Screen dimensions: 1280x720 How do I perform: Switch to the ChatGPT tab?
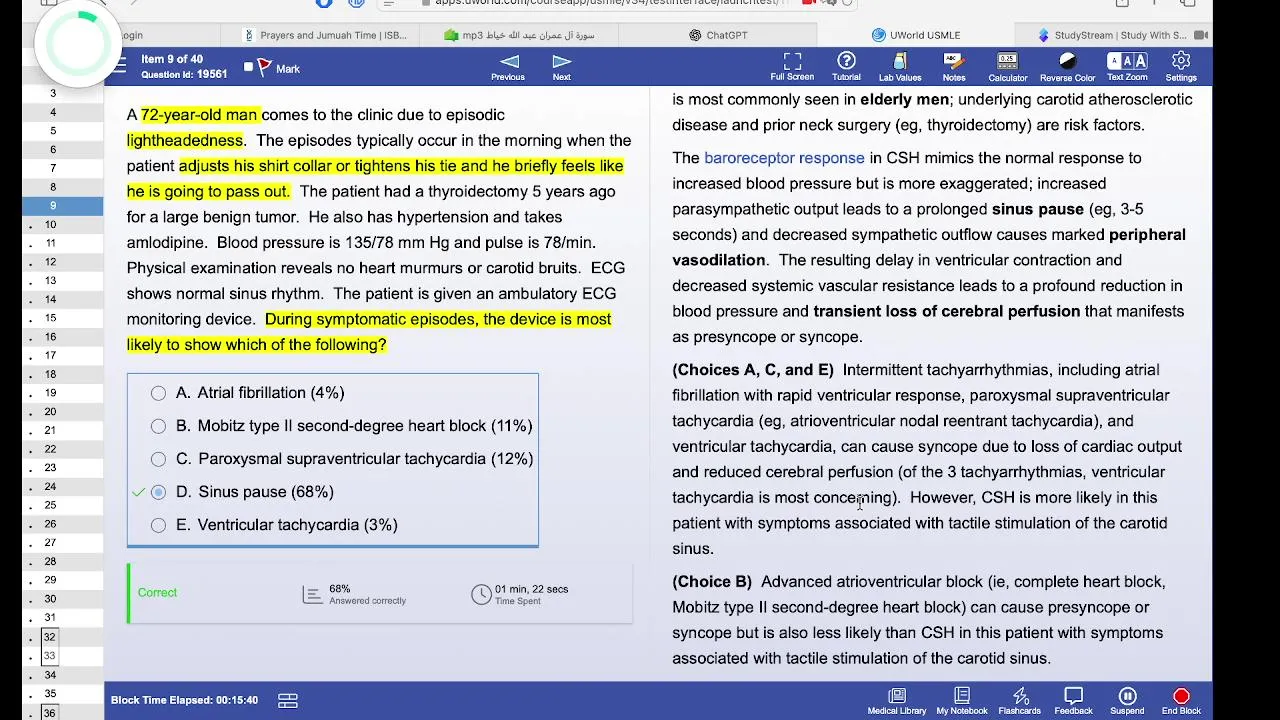[718, 35]
